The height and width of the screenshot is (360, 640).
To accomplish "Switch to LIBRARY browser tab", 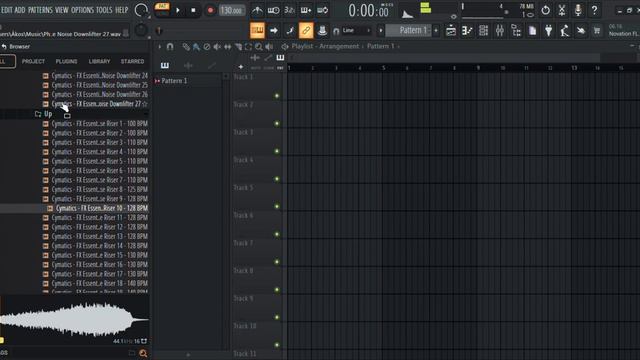I will click(99, 61).
